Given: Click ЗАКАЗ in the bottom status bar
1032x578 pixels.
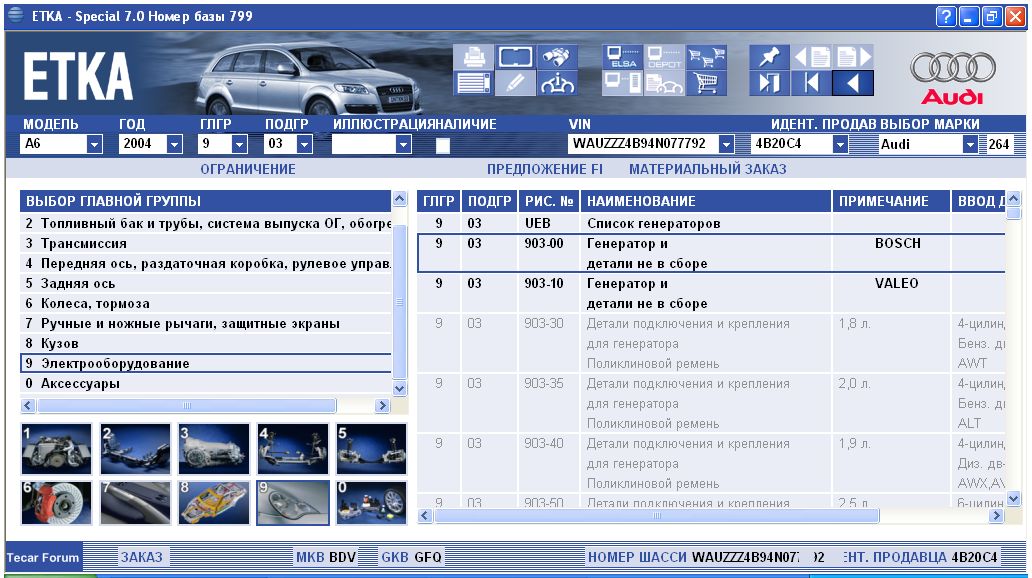Looking at the screenshot, I should pyautogui.click(x=142, y=557).
